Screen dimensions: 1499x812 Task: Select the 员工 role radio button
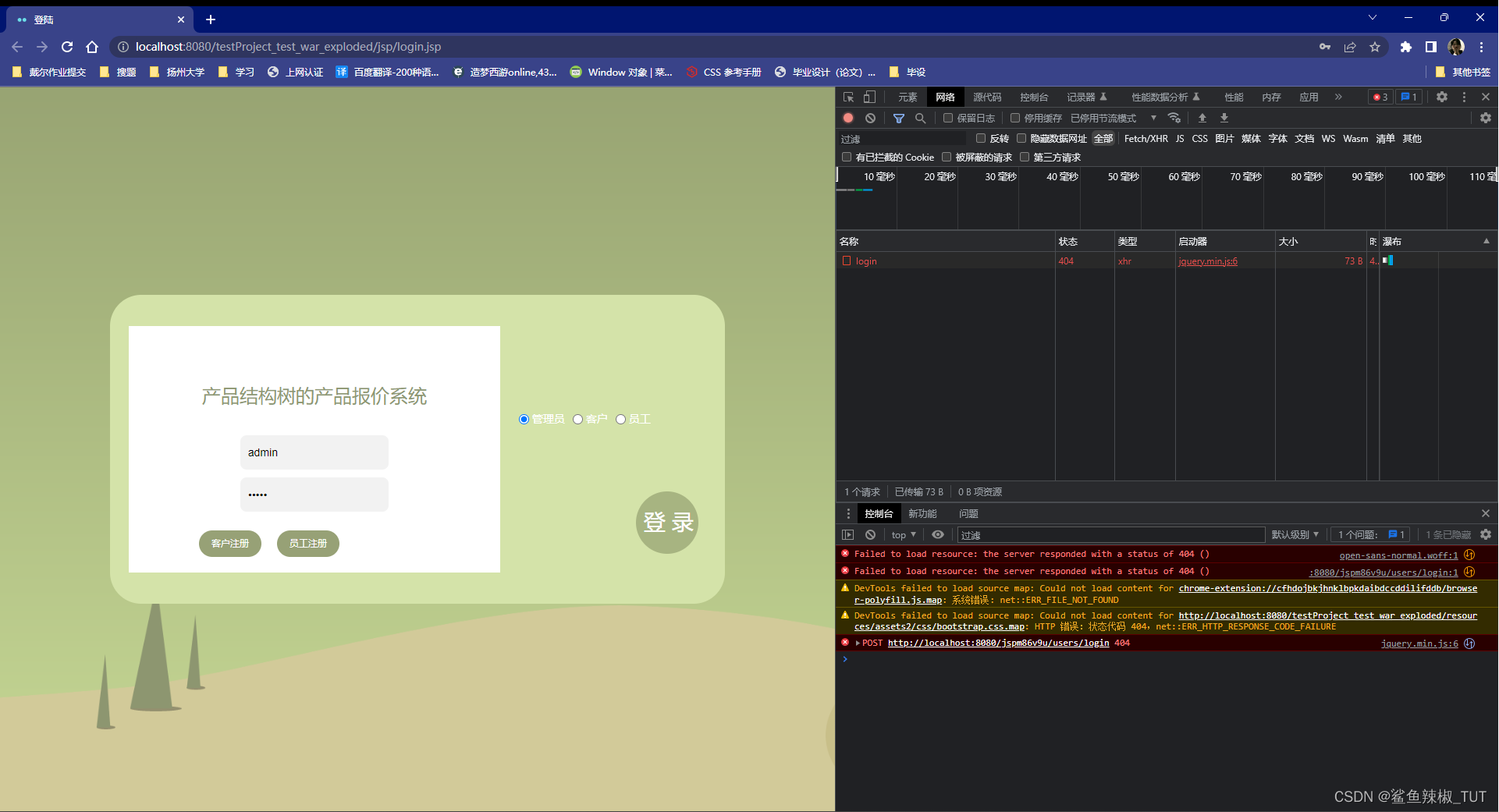(620, 419)
